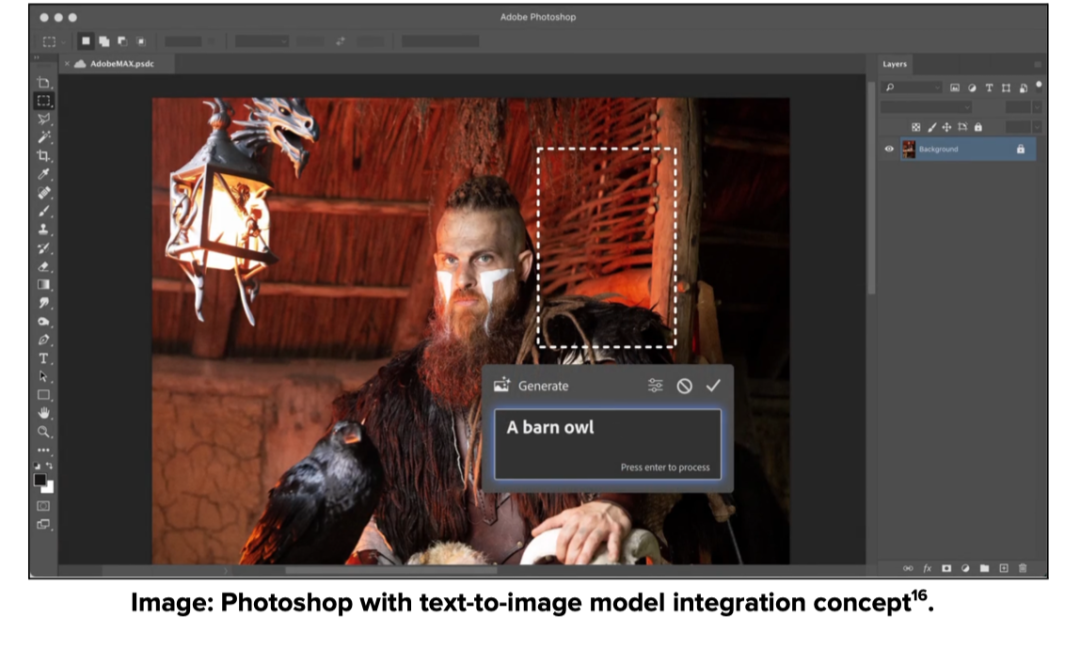The height and width of the screenshot is (649, 1080).
Task: Open layer filter type search dropdown
Action: point(912,87)
